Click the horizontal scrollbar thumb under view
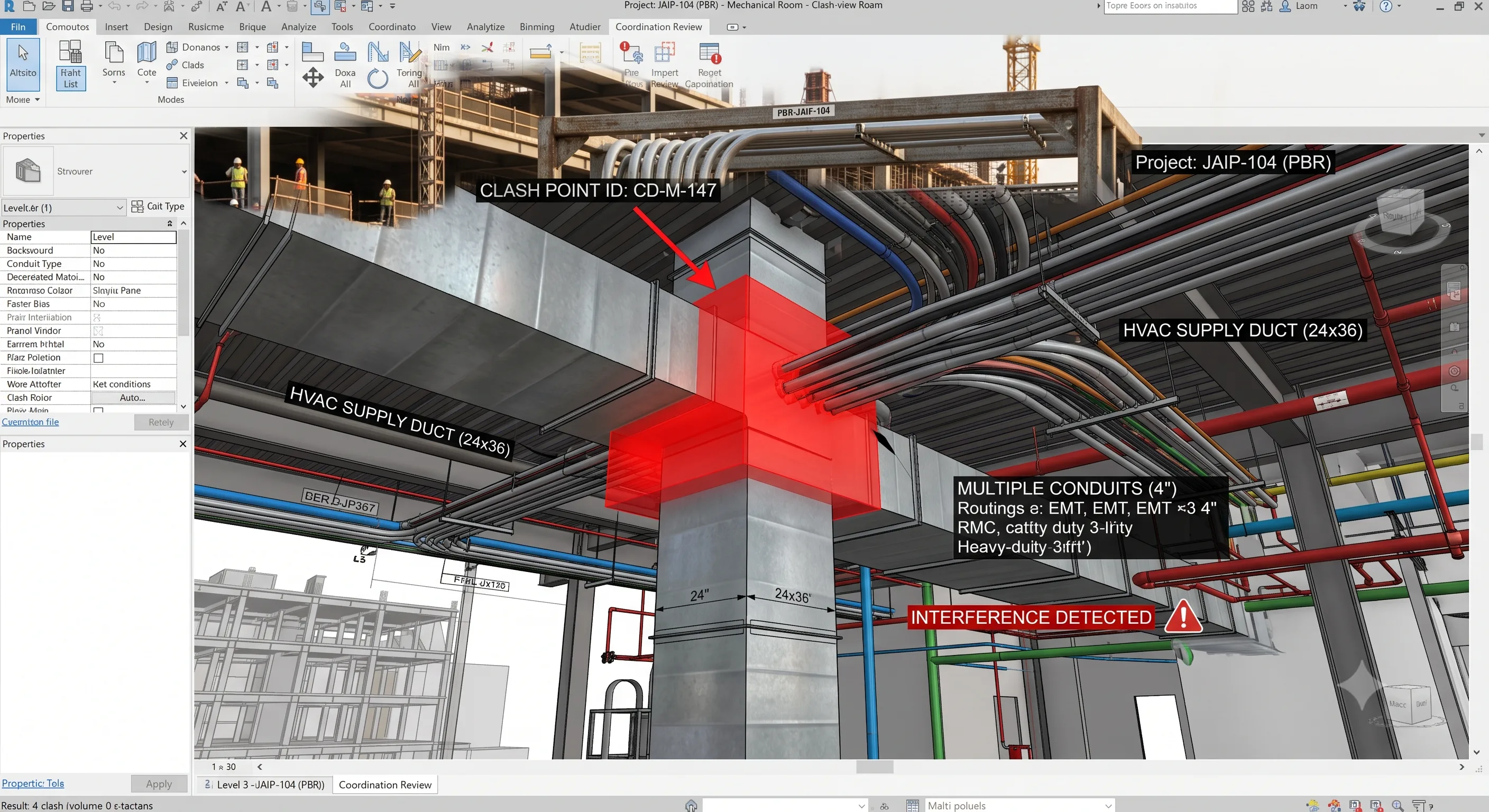The image size is (1489, 812). coord(875,767)
